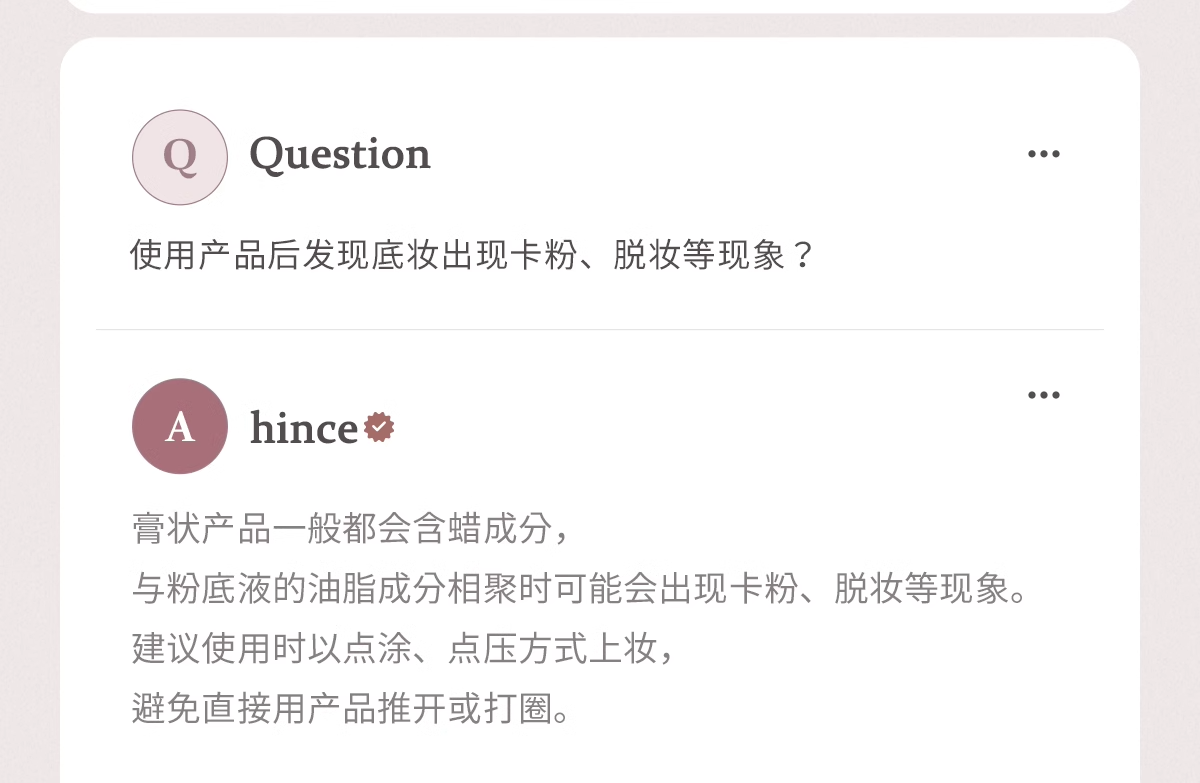Click the answer line starting with 避免直接
This screenshot has height=783, width=1200.
pos(351,709)
